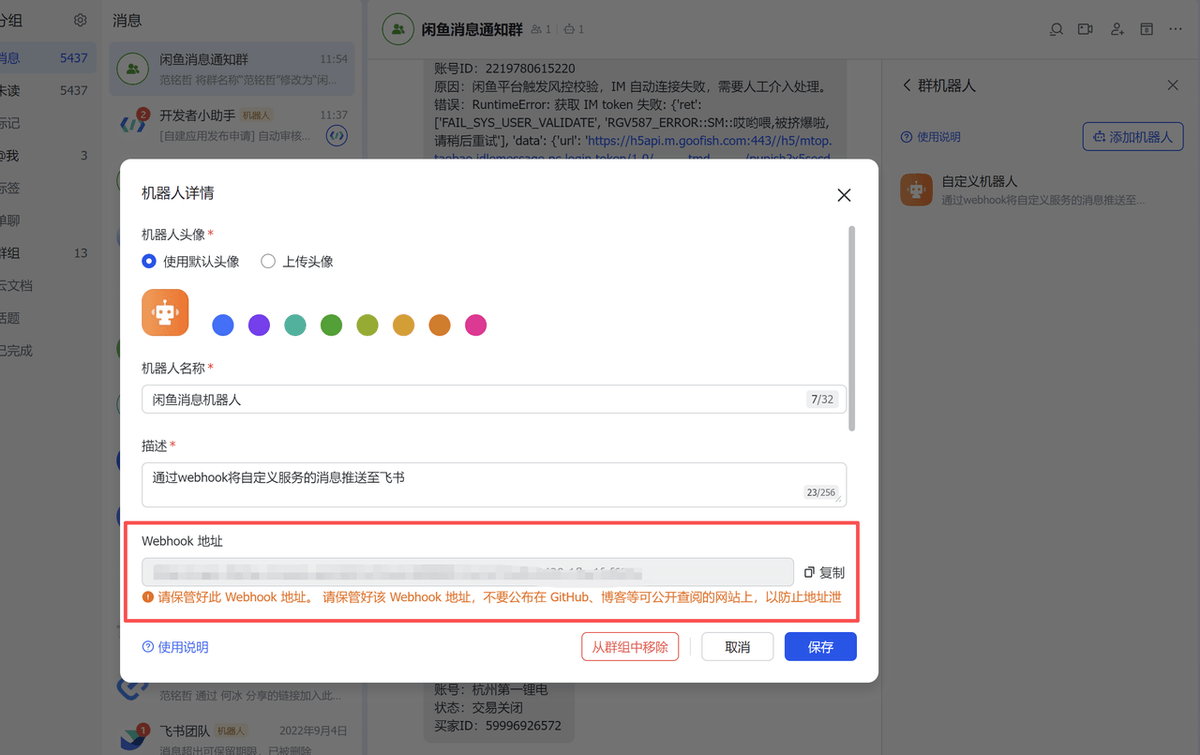Start a video meeting from header
1200x755 pixels.
coord(1085,29)
